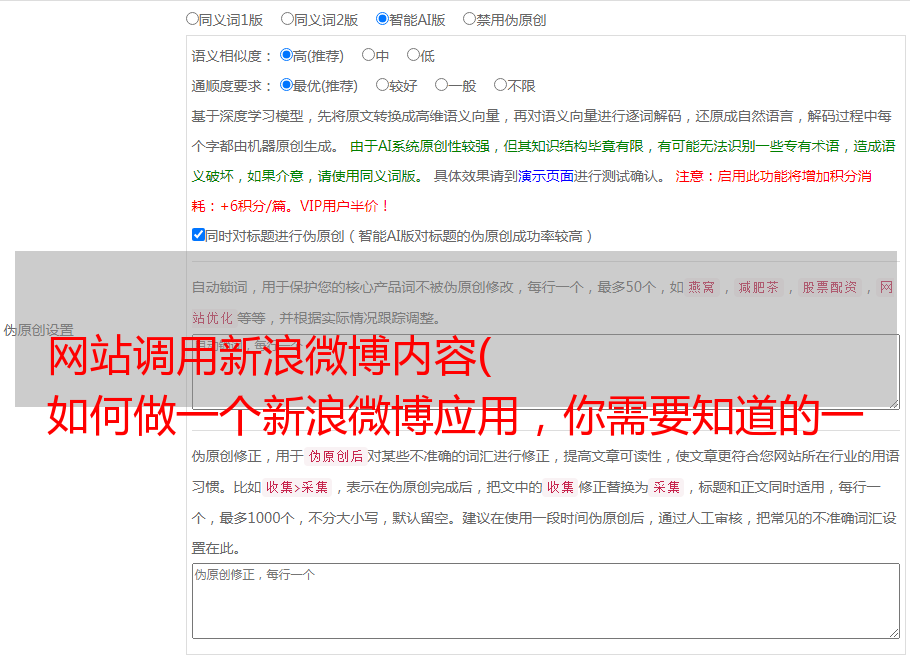Click the highlighted 减肥茶 example keyword
911x658 pixels.
[759, 287]
